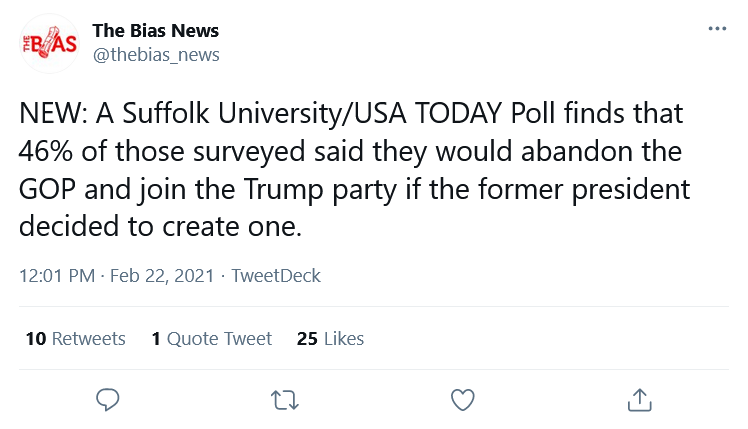Click the 12:01 PM timestamp
This screenshot has width=748, height=429.
pos(57,276)
